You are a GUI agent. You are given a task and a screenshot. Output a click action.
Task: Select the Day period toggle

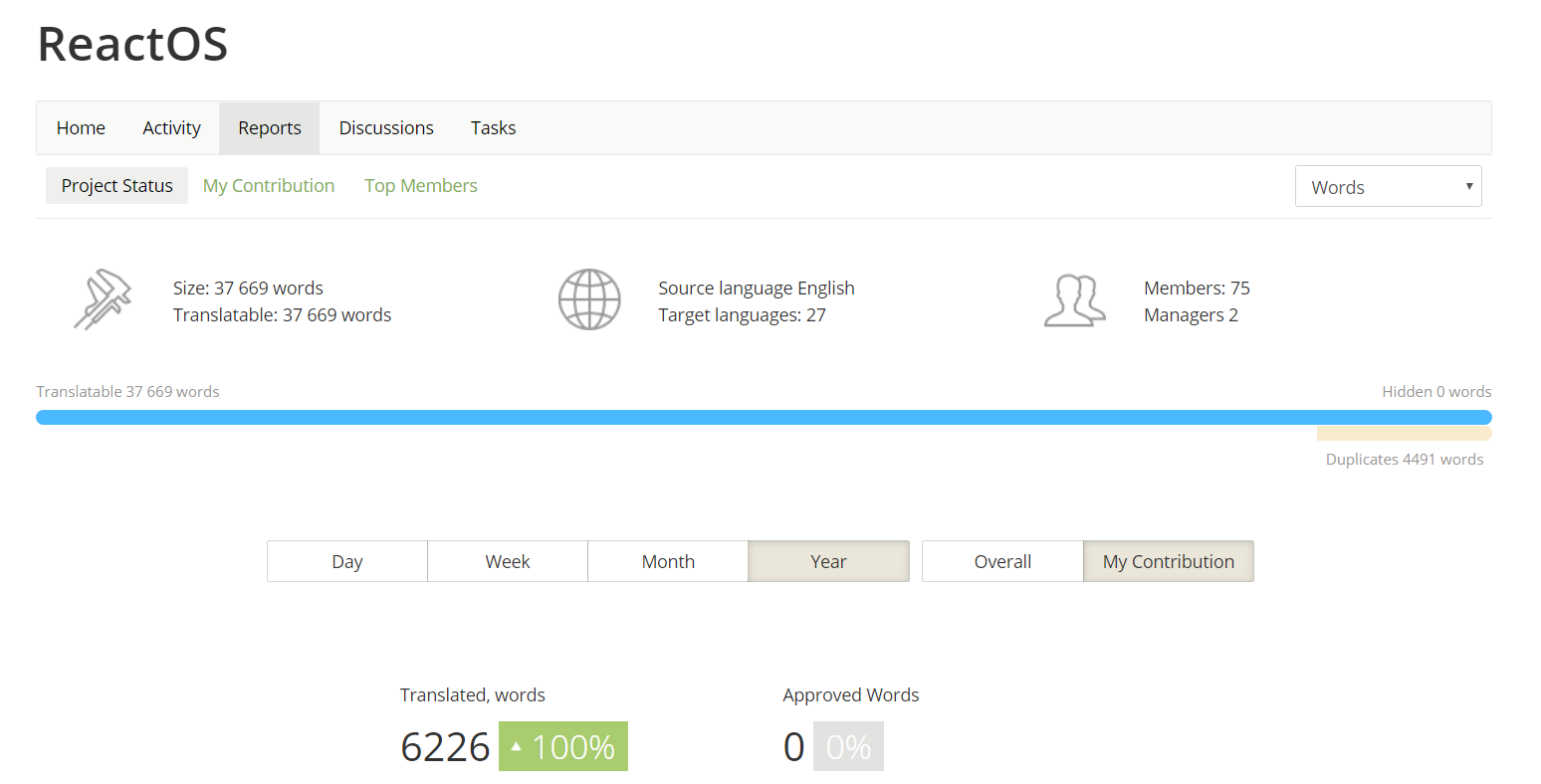(347, 561)
